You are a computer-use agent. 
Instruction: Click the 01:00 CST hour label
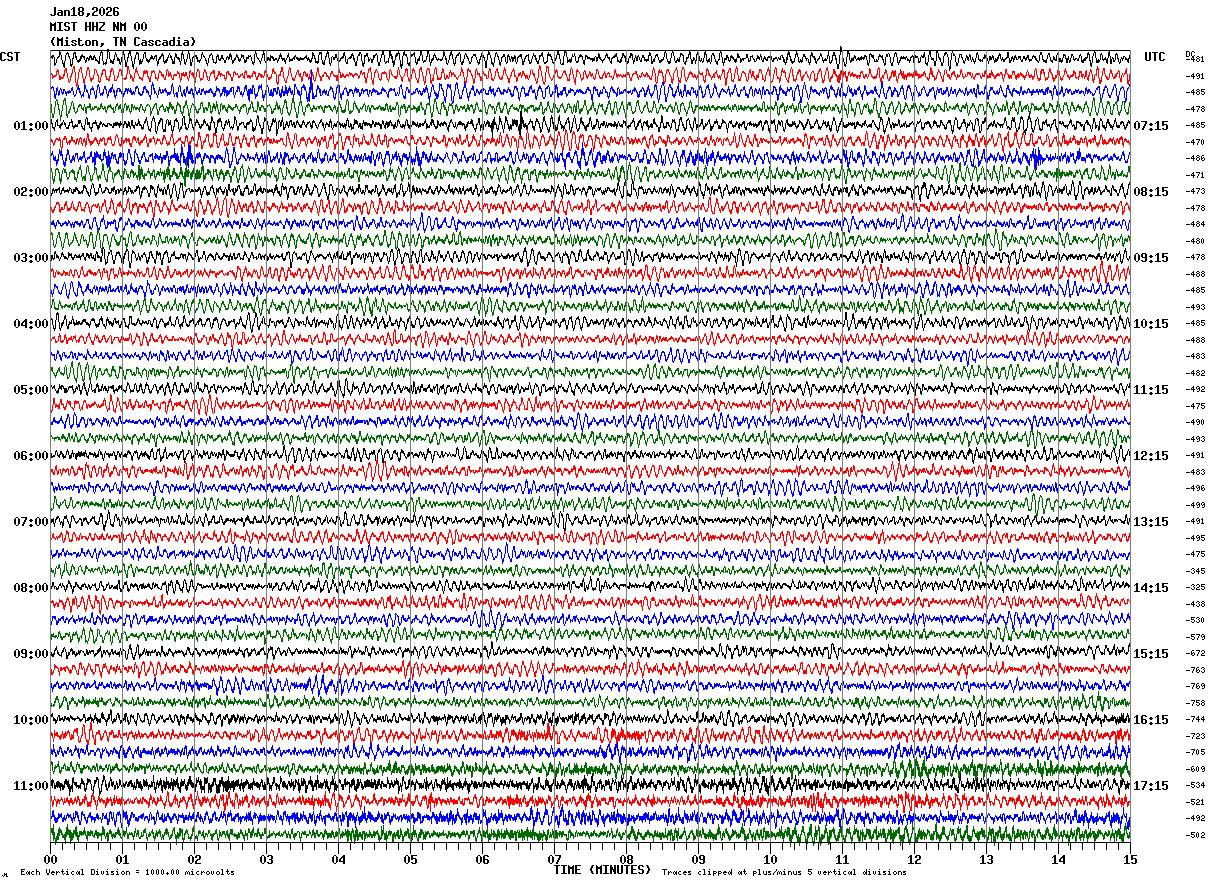tap(31, 126)
